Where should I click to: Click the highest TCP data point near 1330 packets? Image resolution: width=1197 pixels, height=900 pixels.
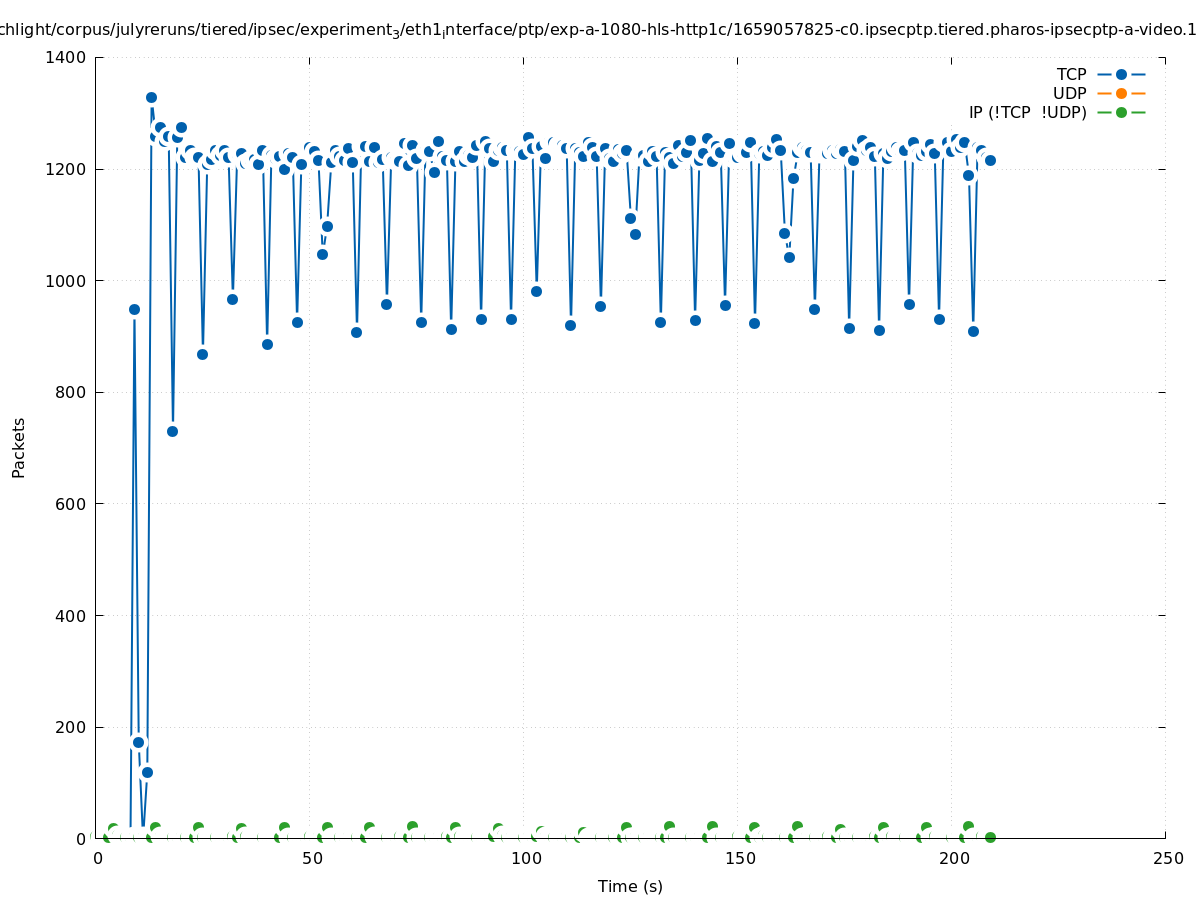(x=151, y=97)
